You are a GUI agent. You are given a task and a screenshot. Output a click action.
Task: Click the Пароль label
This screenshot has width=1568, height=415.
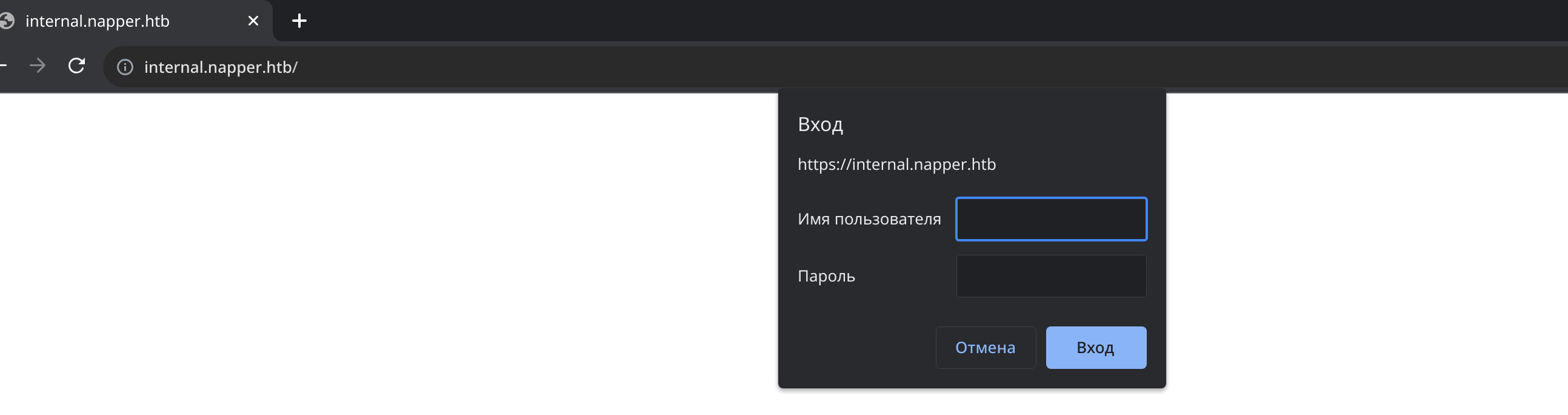click(x=826, y=276)
